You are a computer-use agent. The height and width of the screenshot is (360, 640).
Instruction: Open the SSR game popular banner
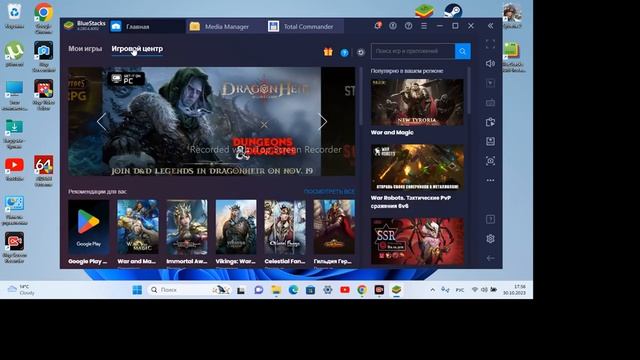coord(417,241)
